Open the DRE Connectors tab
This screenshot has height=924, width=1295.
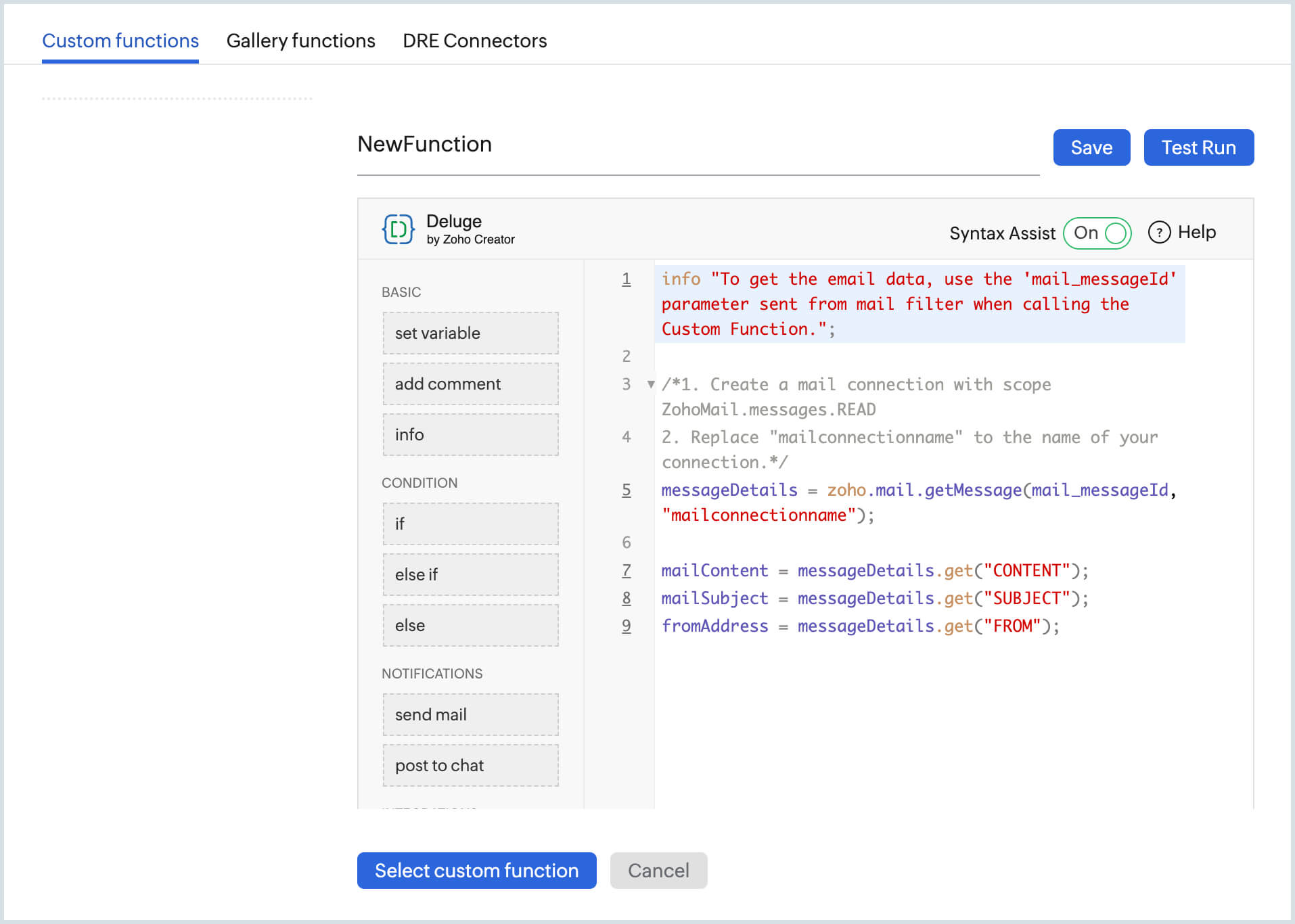474,41
